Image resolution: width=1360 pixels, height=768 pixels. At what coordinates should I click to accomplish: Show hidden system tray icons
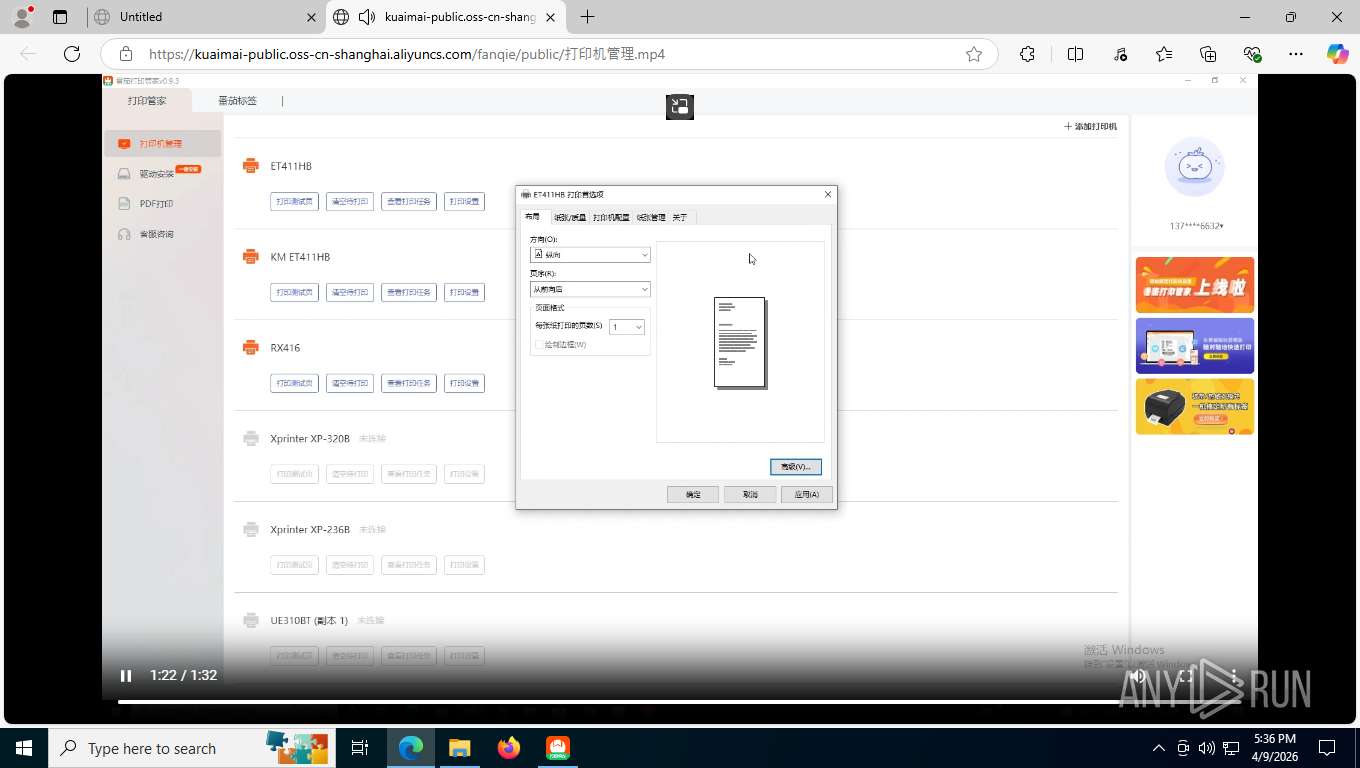1159,748
